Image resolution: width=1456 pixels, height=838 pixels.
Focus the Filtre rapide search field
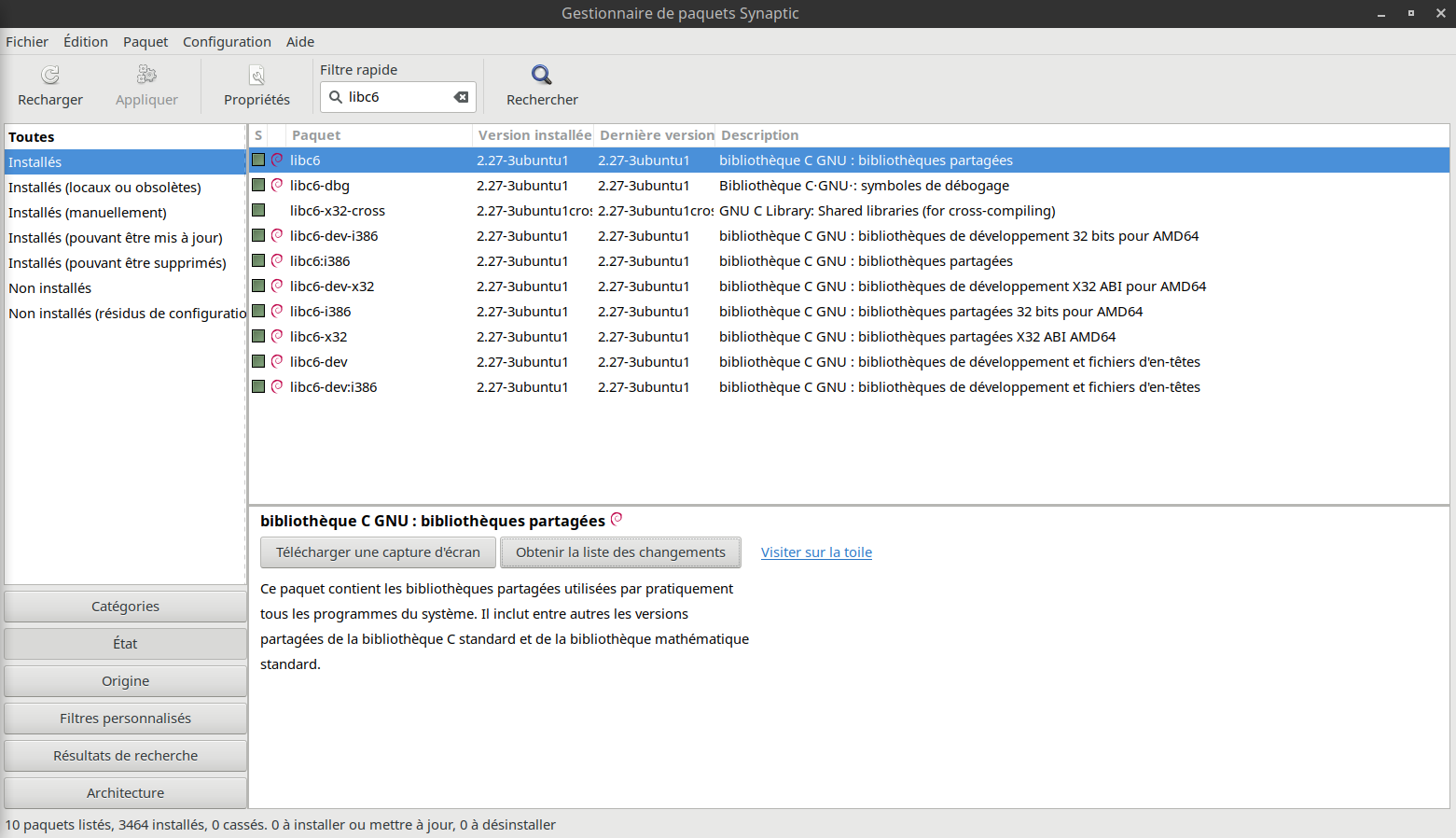coord(398,97)
